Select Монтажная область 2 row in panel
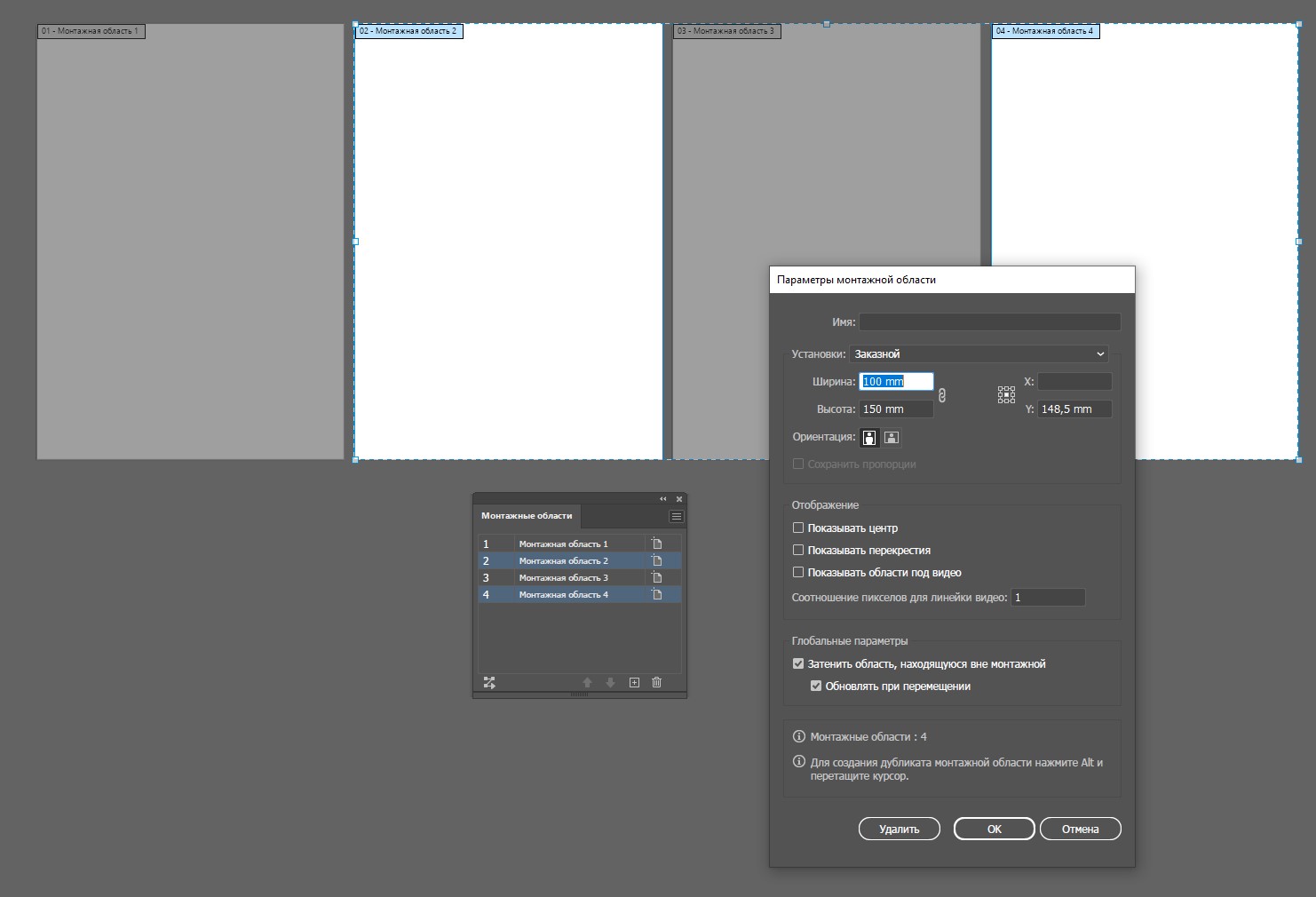The image size is (1316, 897). click(x=580, y=560)
